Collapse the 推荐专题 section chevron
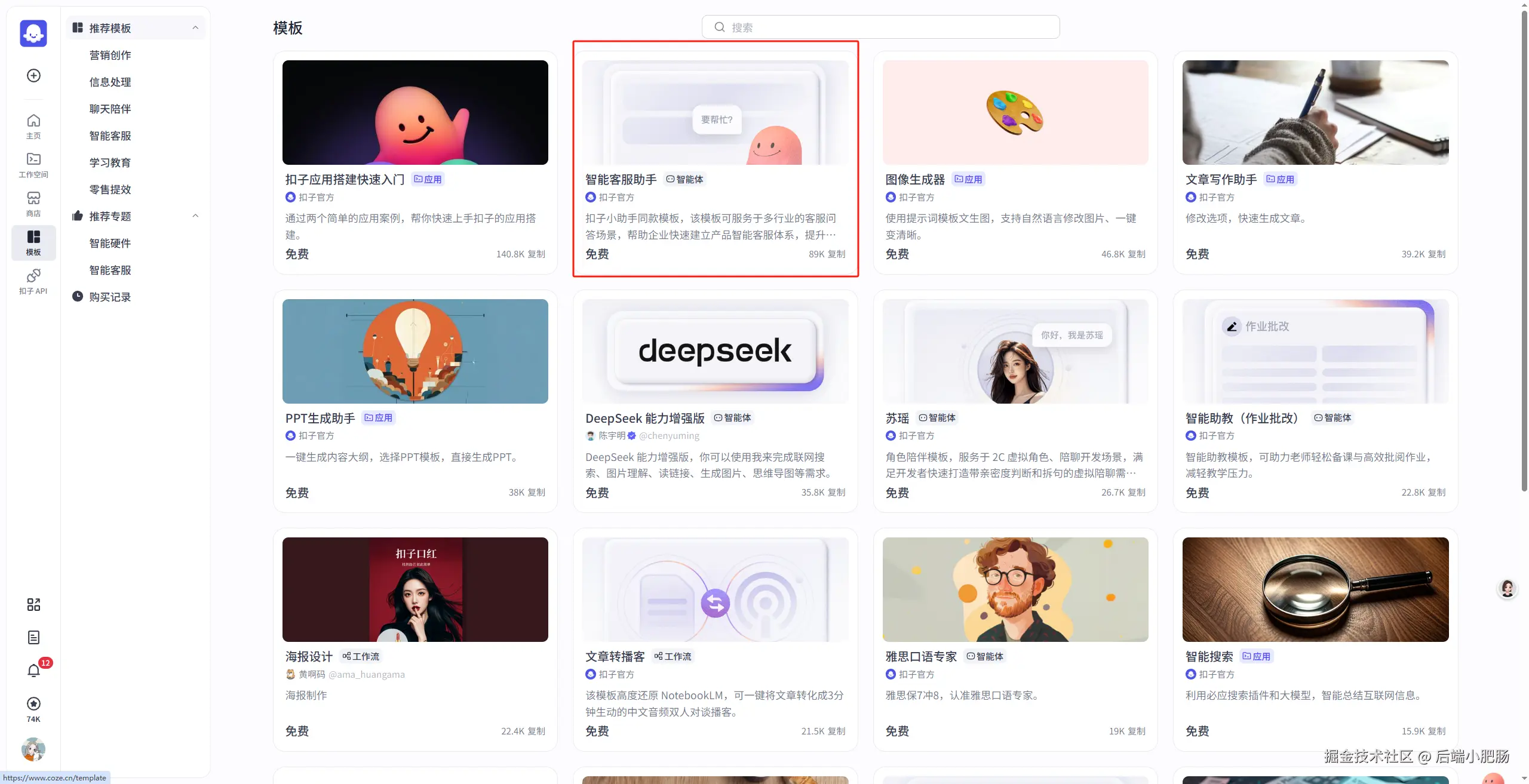Viewport: 1529px width, 784px height. tap(195, 216)
